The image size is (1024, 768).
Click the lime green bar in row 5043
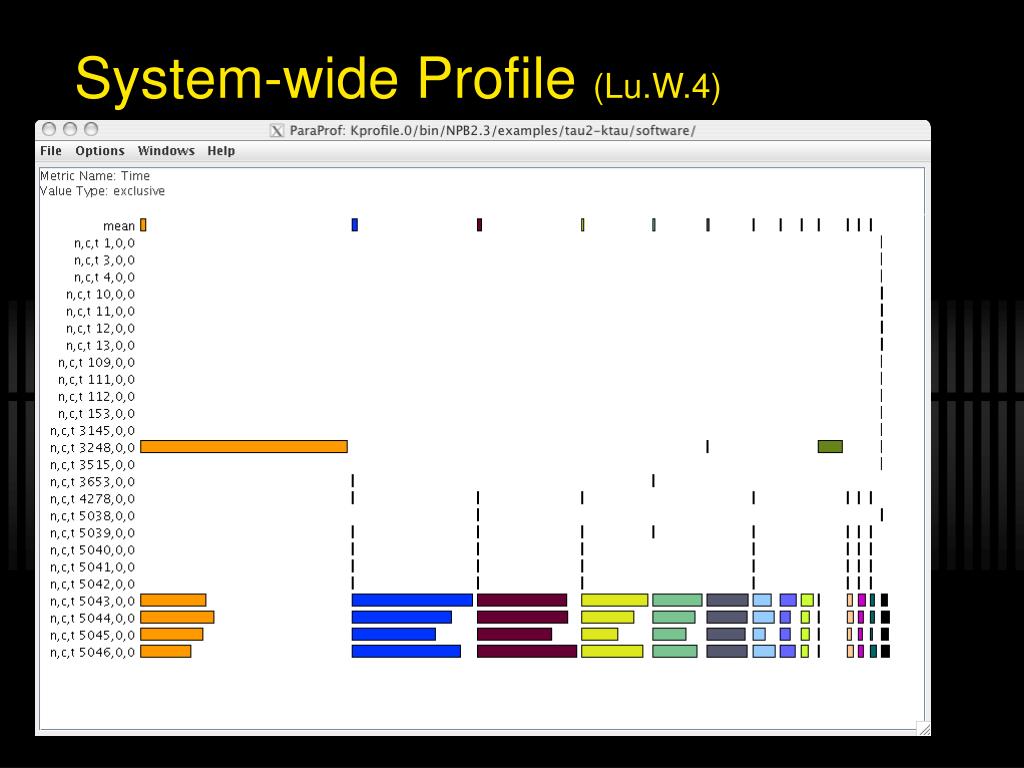(x=807, y=600)
